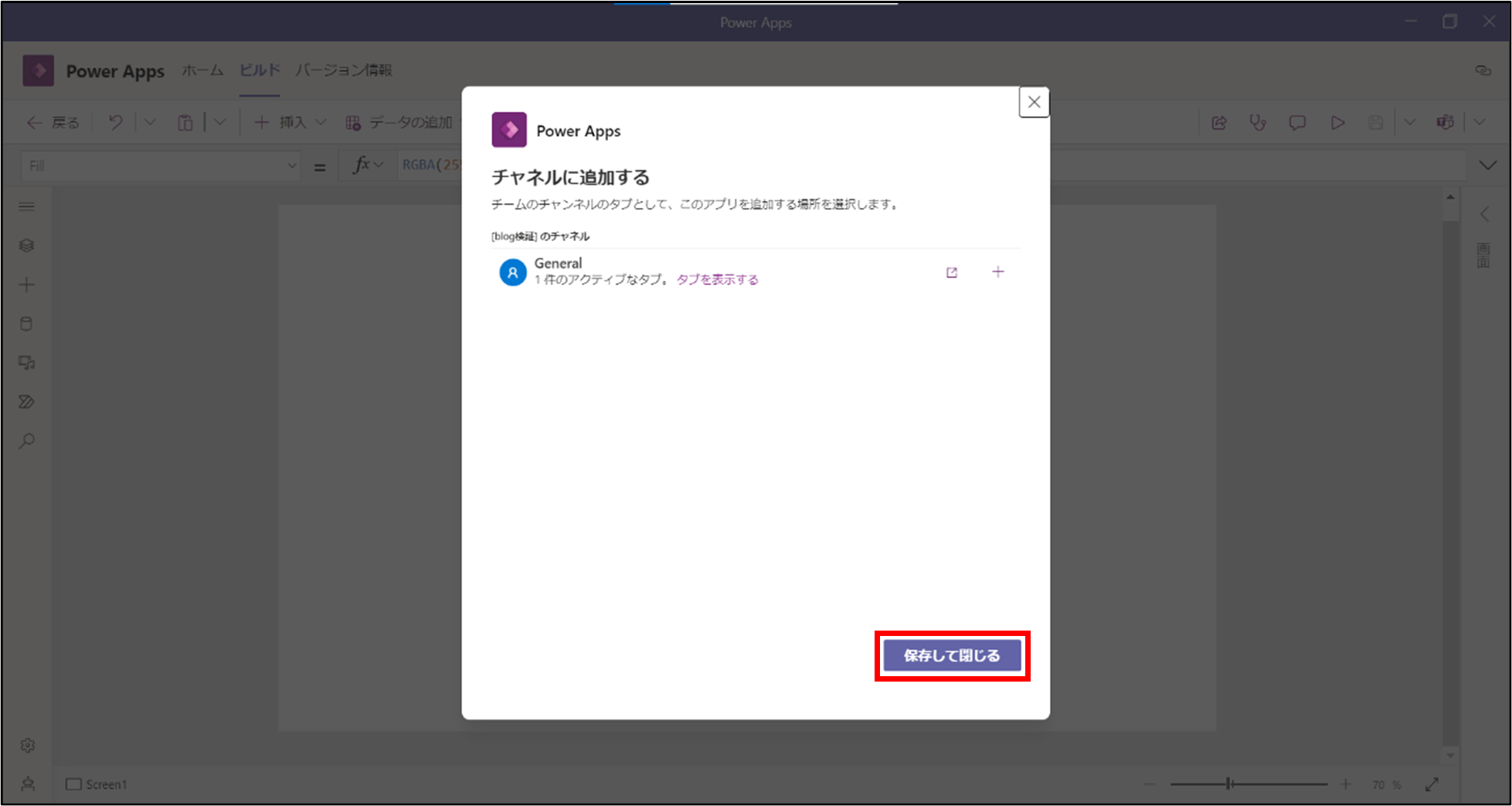This screenshot has height=806, width=1512.
Task: Click the Insert plus icon in sidebar
Action: [27, 284]
